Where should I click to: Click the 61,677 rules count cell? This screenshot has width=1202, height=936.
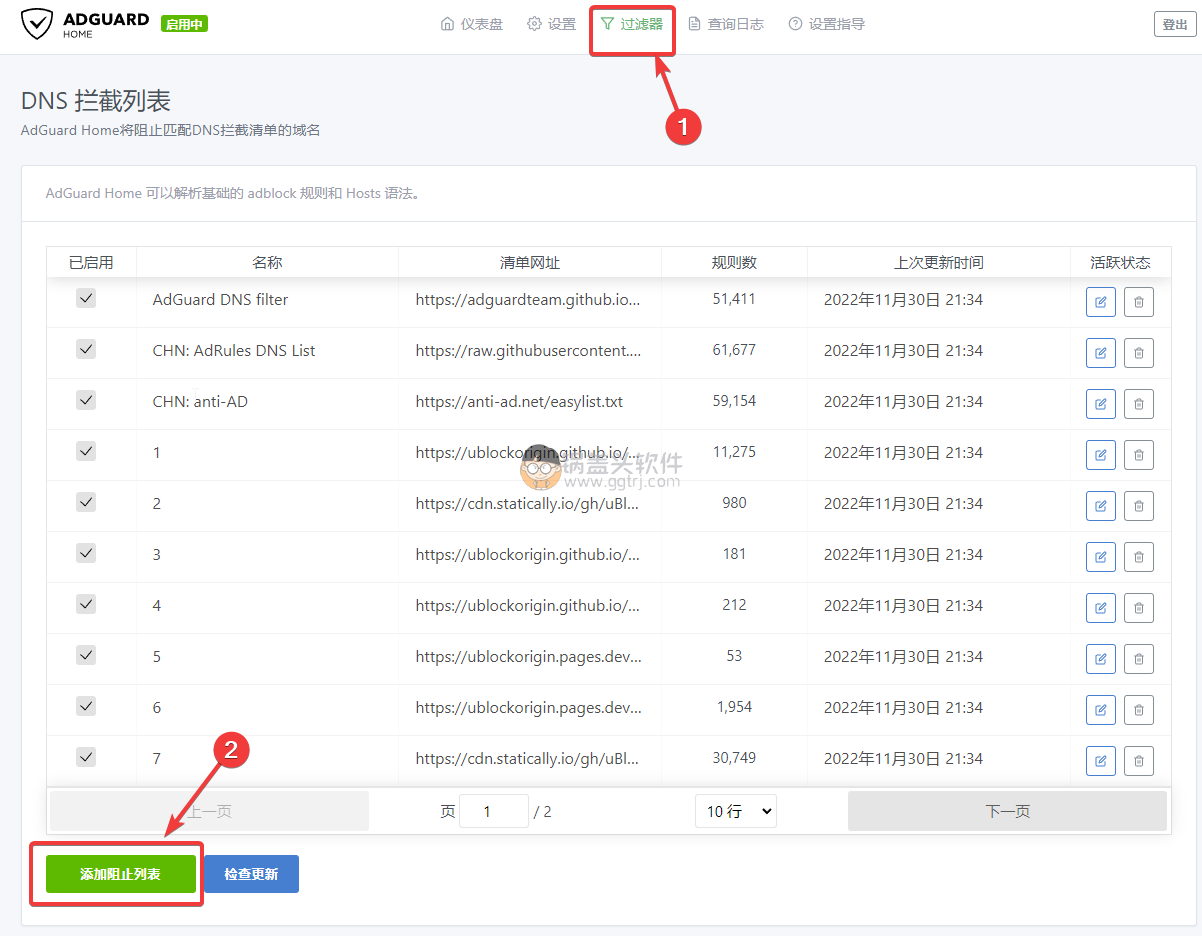(x=734, y=350)
